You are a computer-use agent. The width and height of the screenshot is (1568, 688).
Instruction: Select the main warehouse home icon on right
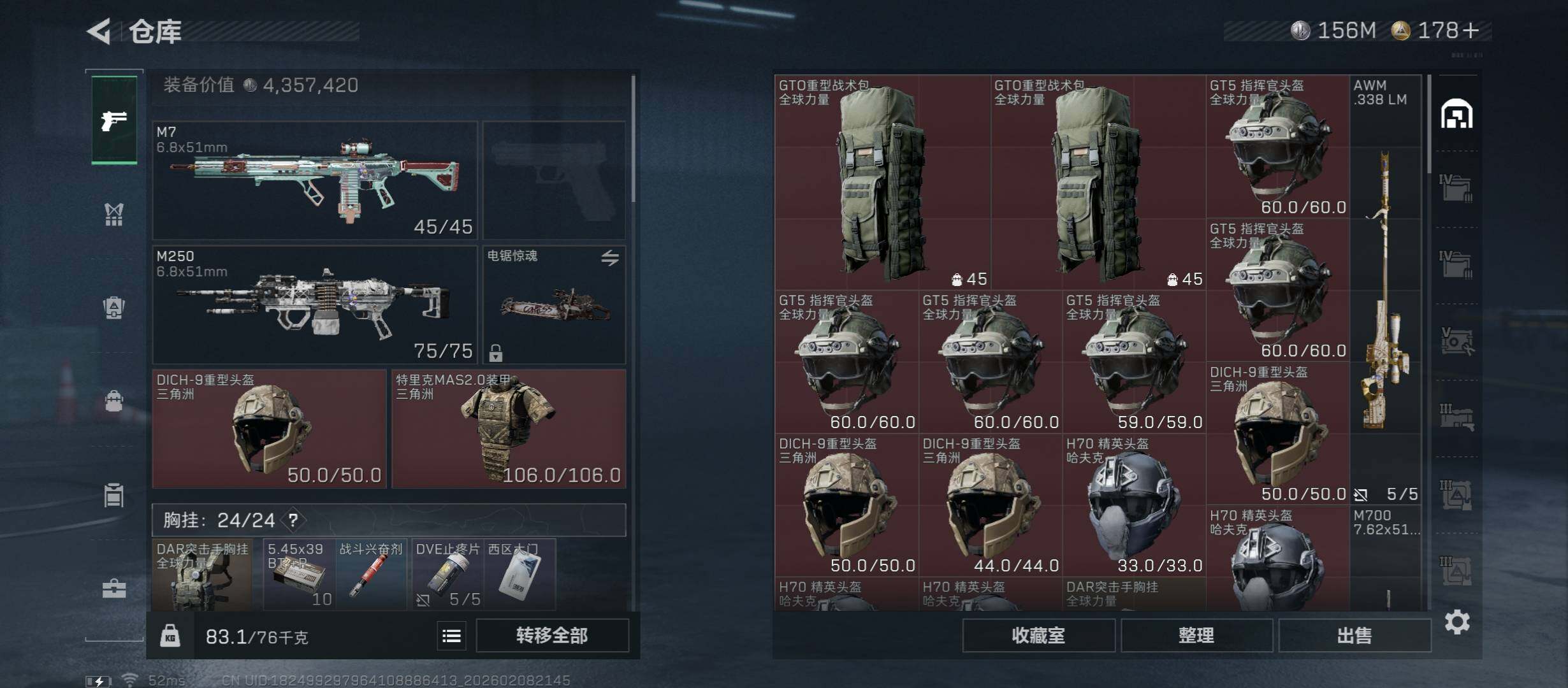pos(1457,115)
